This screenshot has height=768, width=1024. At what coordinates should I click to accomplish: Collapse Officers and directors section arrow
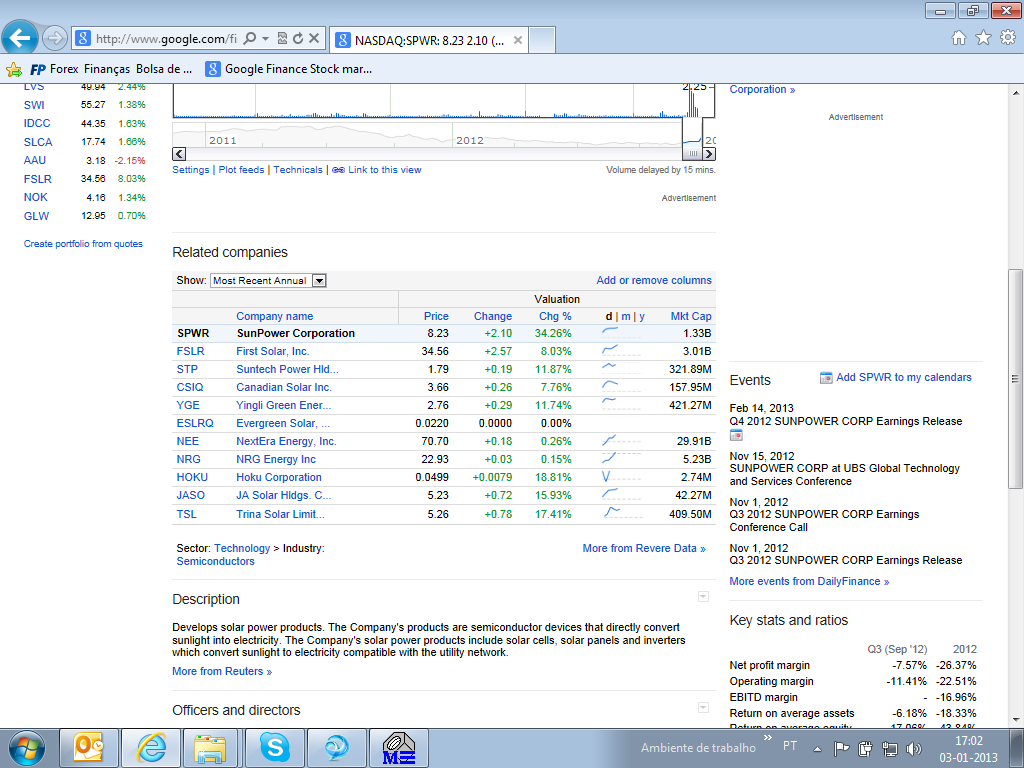click(x=703, y=707)
